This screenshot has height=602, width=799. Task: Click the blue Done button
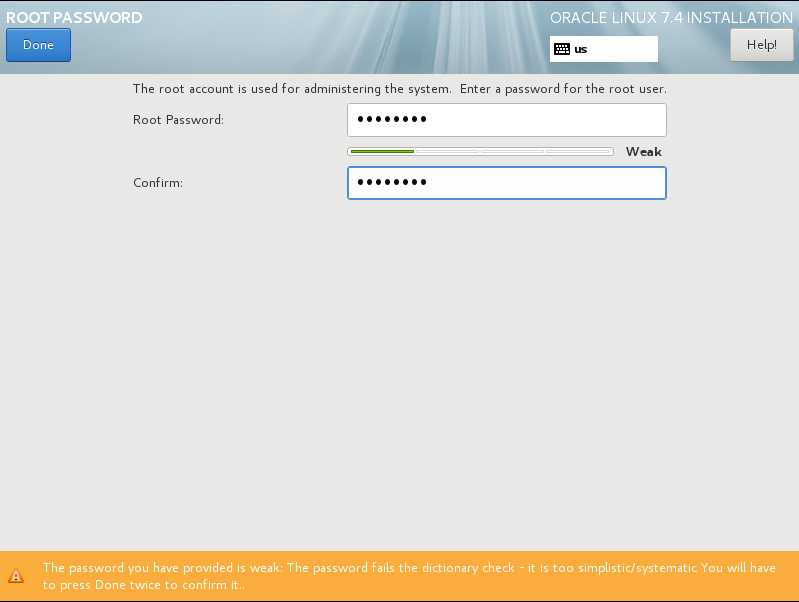pyautogui.click(x=38, y=45)
